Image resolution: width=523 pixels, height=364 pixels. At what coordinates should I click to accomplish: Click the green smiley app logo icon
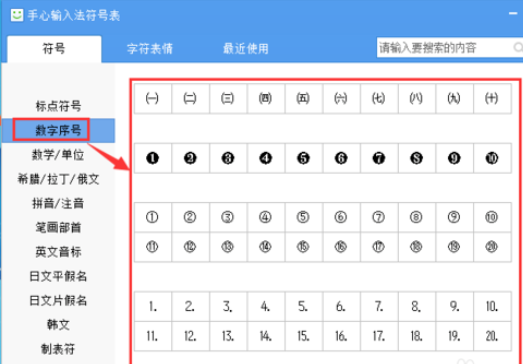tap(17, 15)
